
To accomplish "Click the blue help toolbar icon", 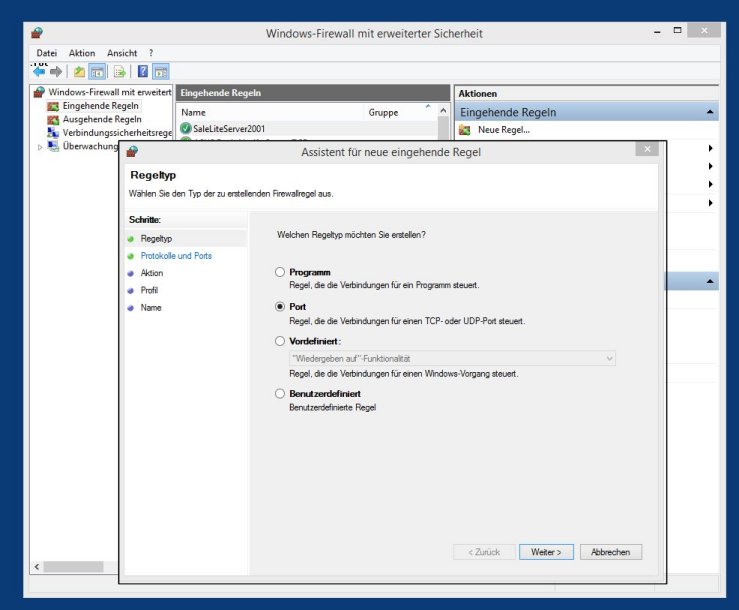I will pos(143,71).
